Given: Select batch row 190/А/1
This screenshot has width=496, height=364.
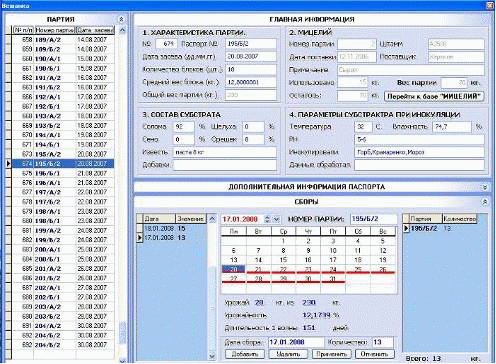Looking at the screenshot, I should point(63,59).
